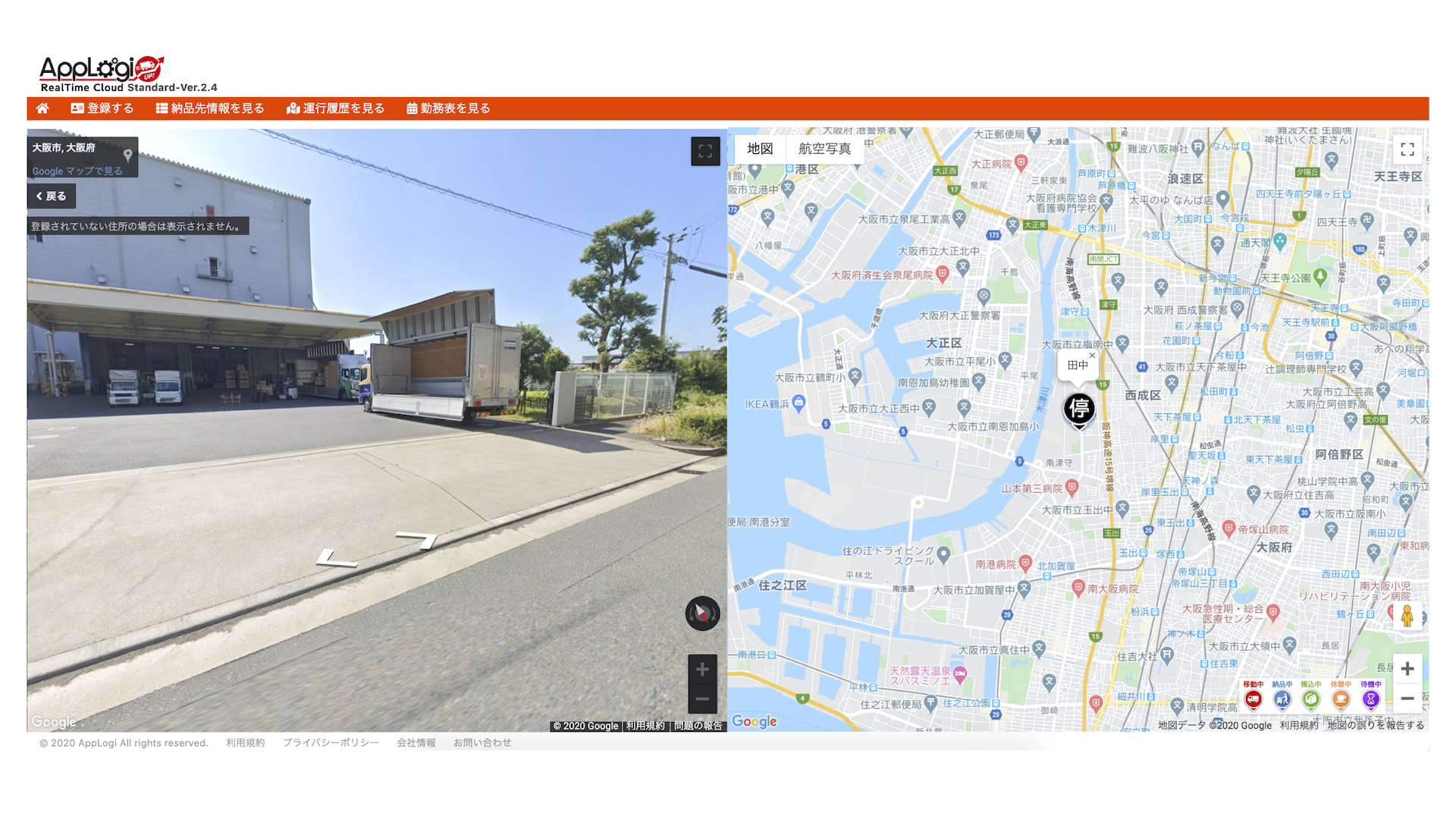Switch map to 地図 view
Viewport: 1456px width, 819px height.
(760, 149)
